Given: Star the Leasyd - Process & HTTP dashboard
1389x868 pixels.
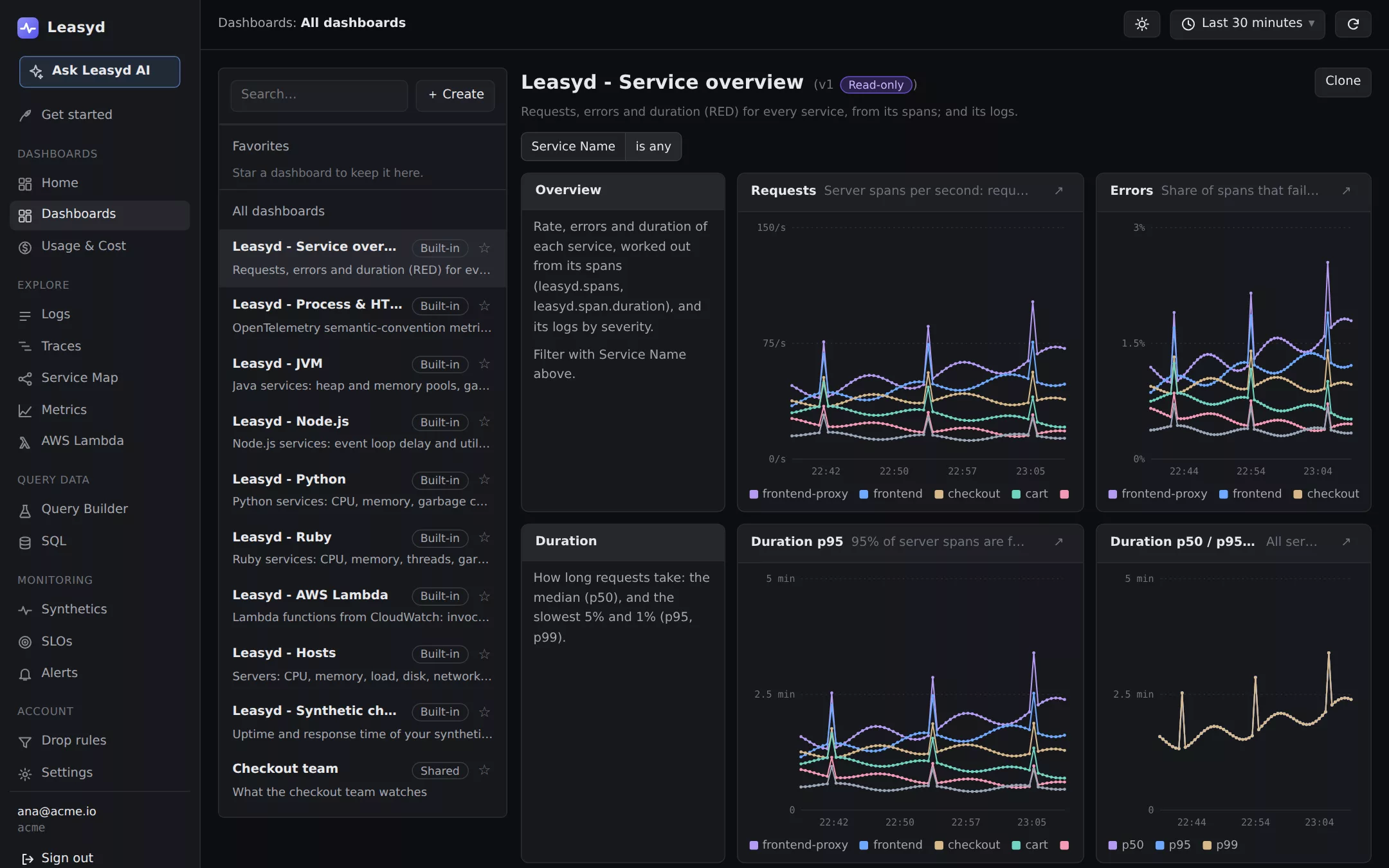Looking at the screenshot, I should (485, 306).
